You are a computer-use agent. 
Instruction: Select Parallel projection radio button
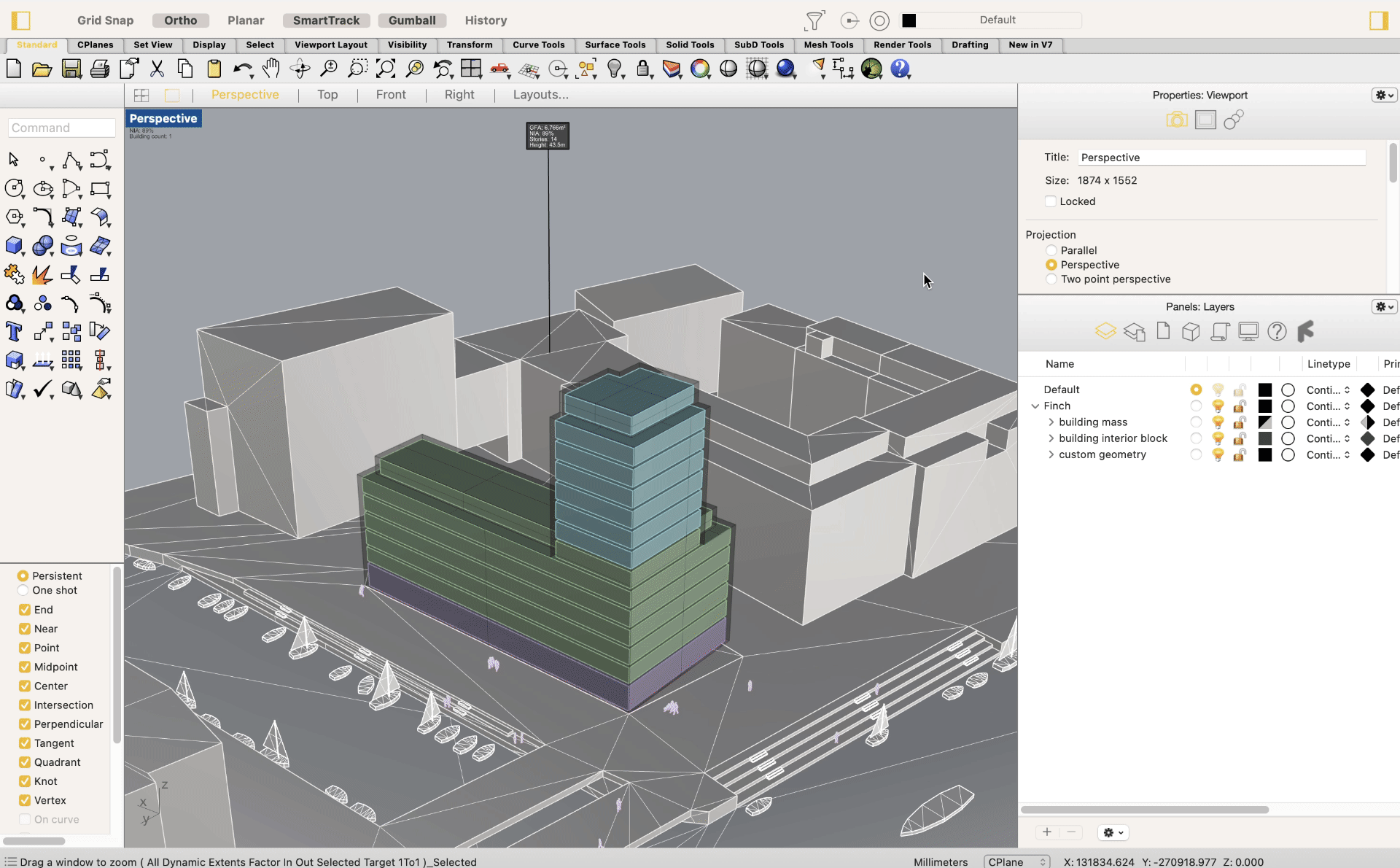click(x=1051, y=250)
